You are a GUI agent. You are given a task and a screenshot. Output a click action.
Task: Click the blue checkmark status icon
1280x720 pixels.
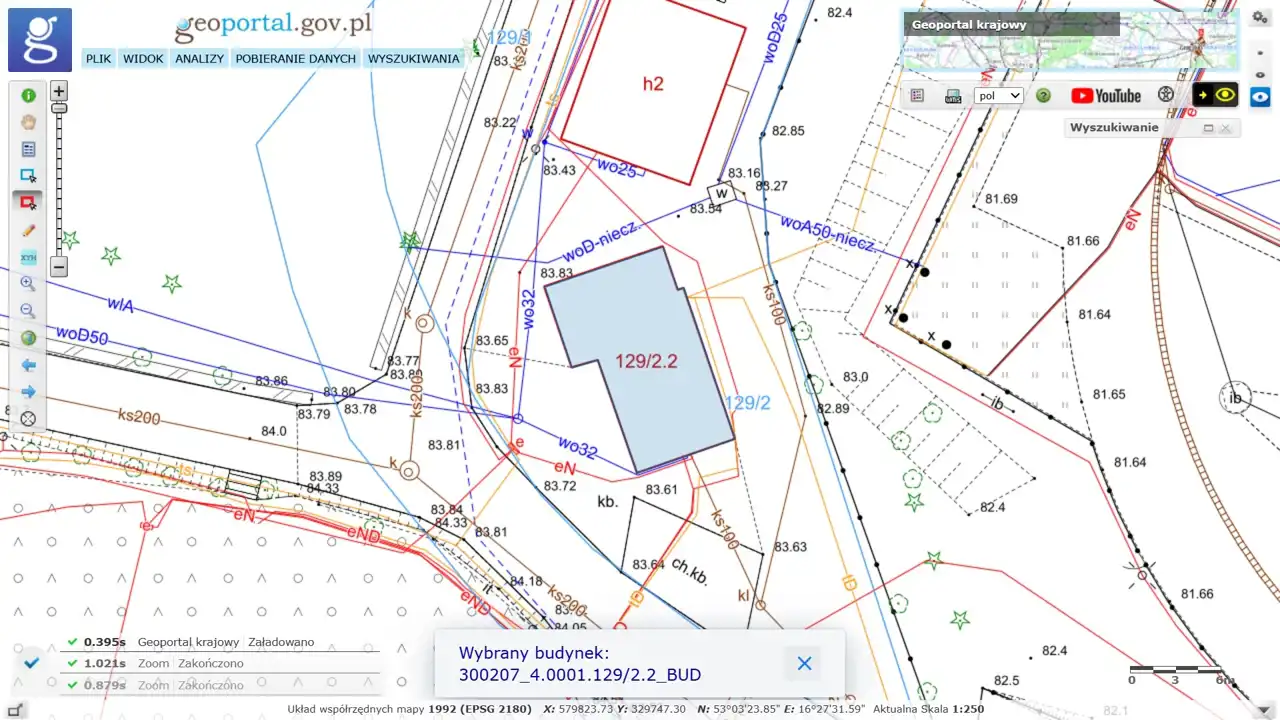[31, 662]
